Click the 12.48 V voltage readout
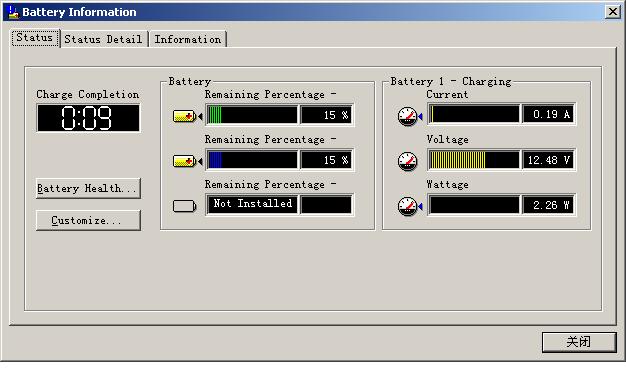Screen dimensions: 626x384 pos(549,160)
